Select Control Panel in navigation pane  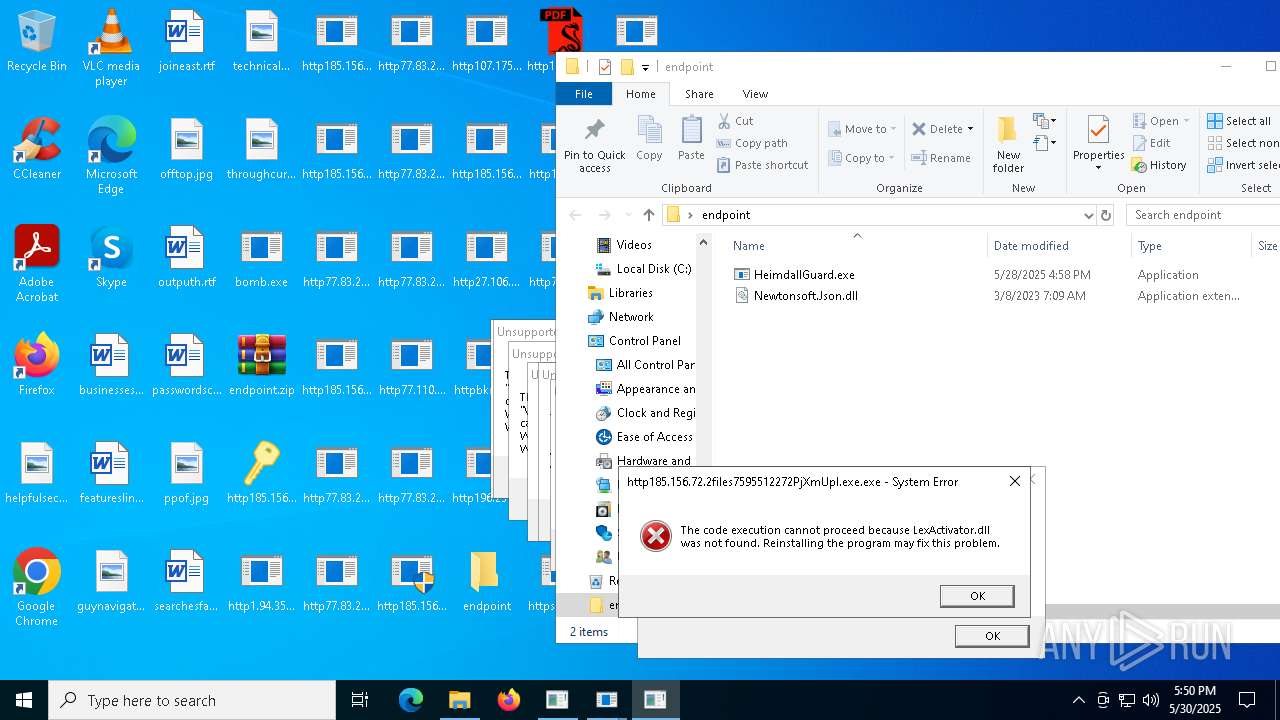coord(634,341)
